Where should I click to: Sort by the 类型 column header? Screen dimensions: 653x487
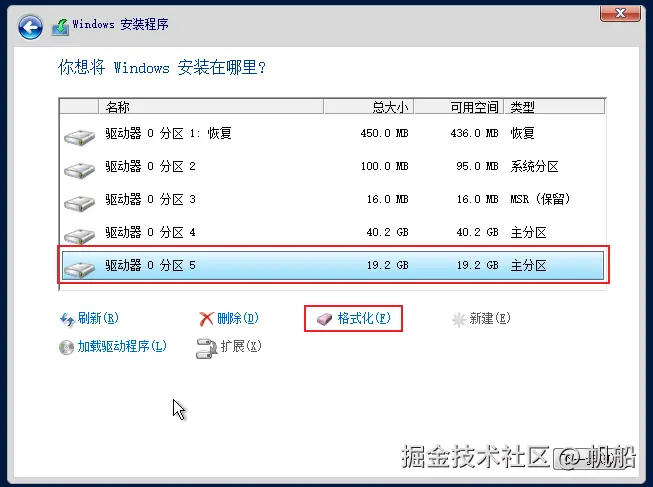pyautogui.click(x=554, y=107)
